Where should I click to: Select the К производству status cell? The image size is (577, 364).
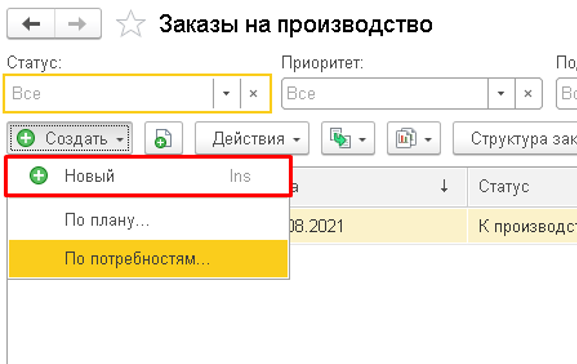coord(523,226)
